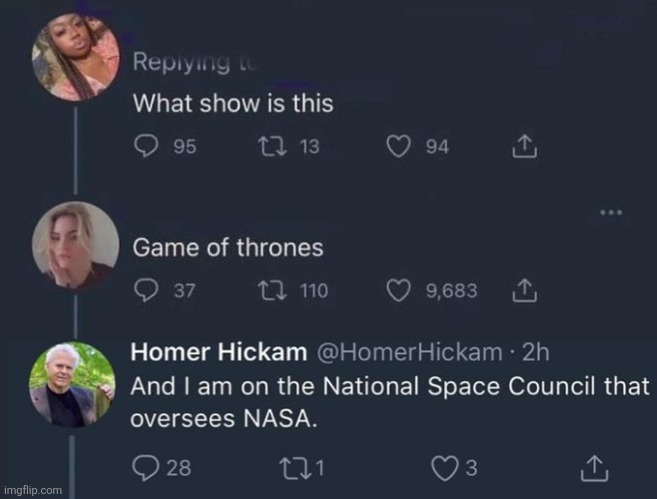Reply to the "Game of thrones" tweet
Image resolution: width=657 pixels, height=499 pixels.
click(x=146, y=291)
